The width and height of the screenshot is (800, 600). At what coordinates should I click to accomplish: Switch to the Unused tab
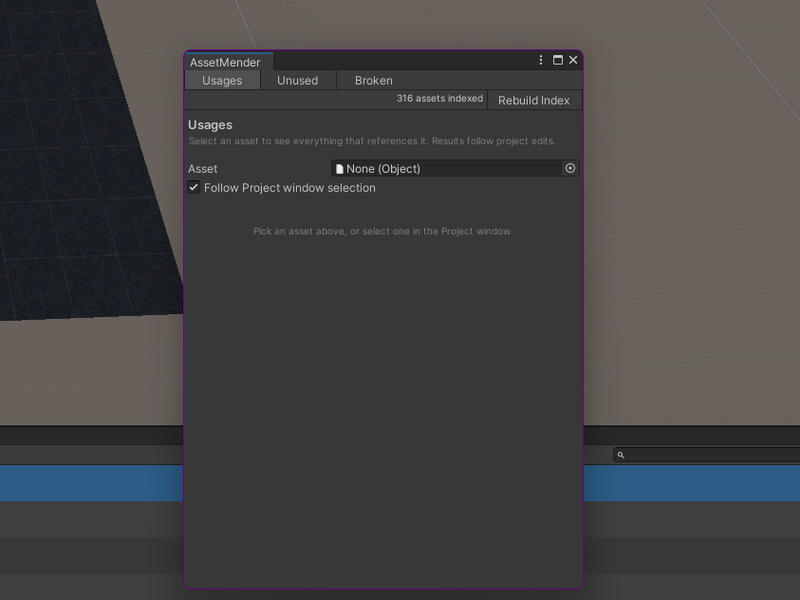tap(297, 81)
